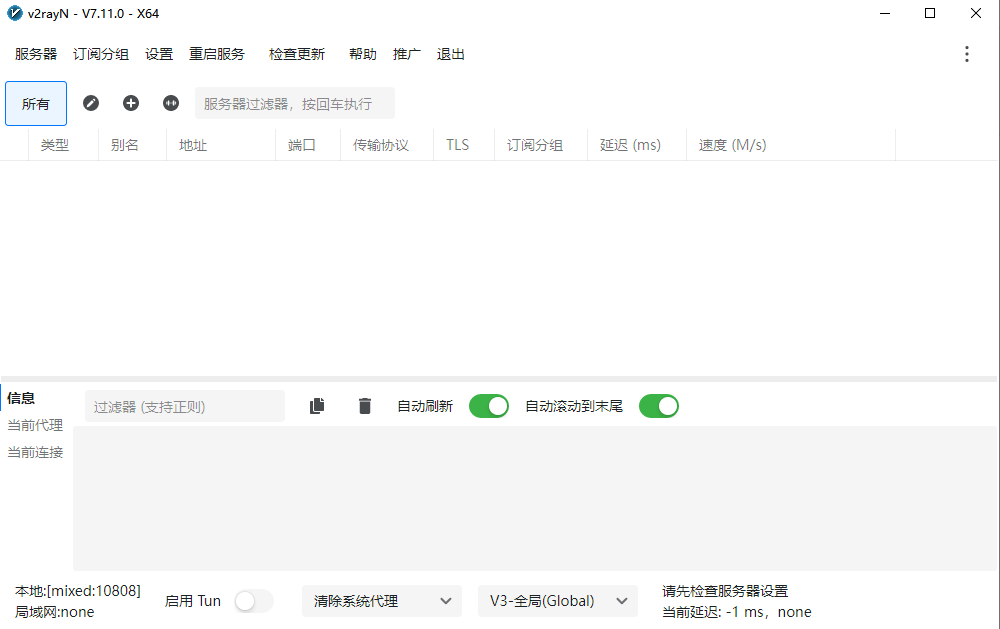Click 检查更新 to check for updates
This screenshot has height=629, width=1000.
(x=297, y=54)
